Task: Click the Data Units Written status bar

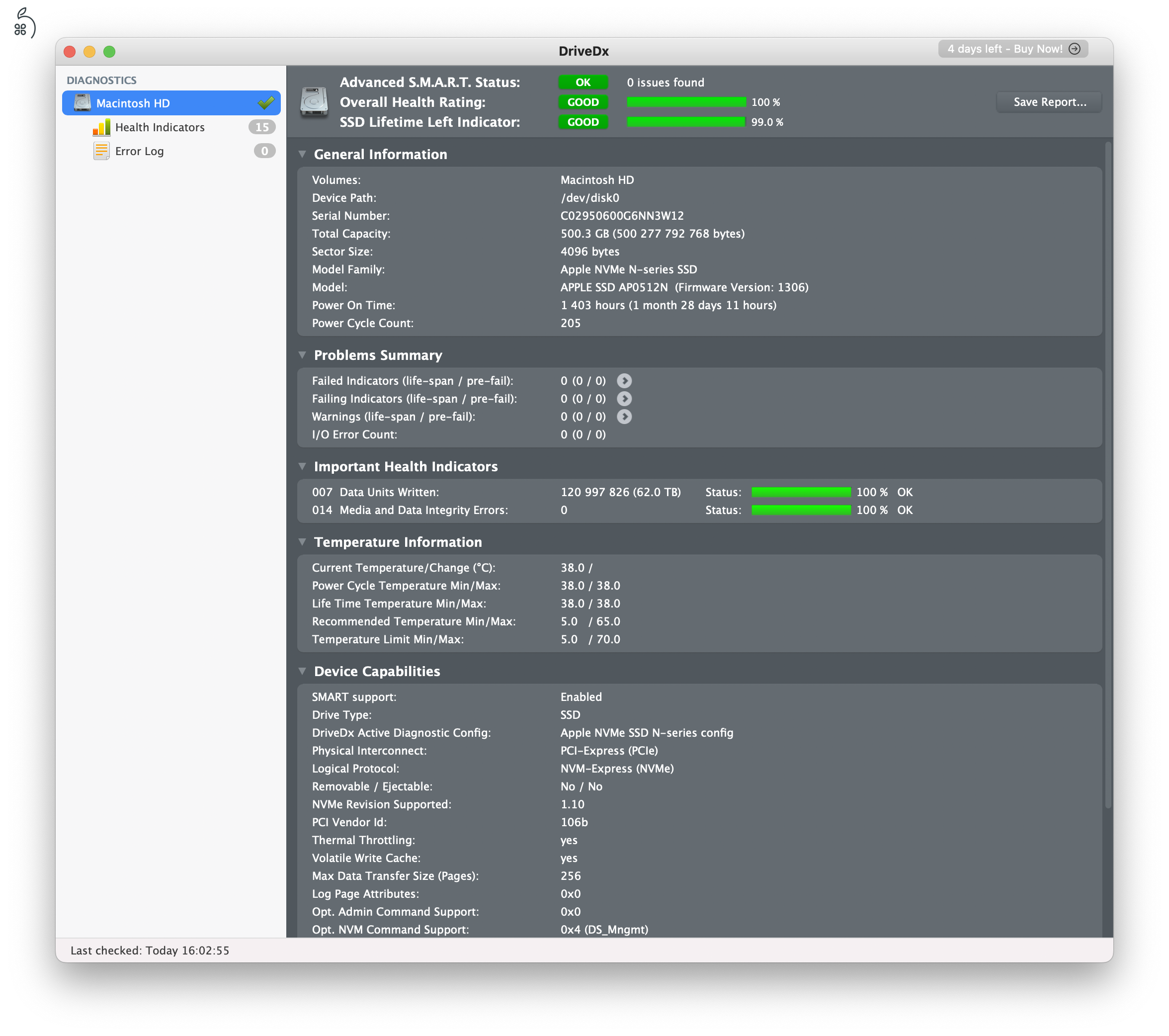Action: pos(801,492)
